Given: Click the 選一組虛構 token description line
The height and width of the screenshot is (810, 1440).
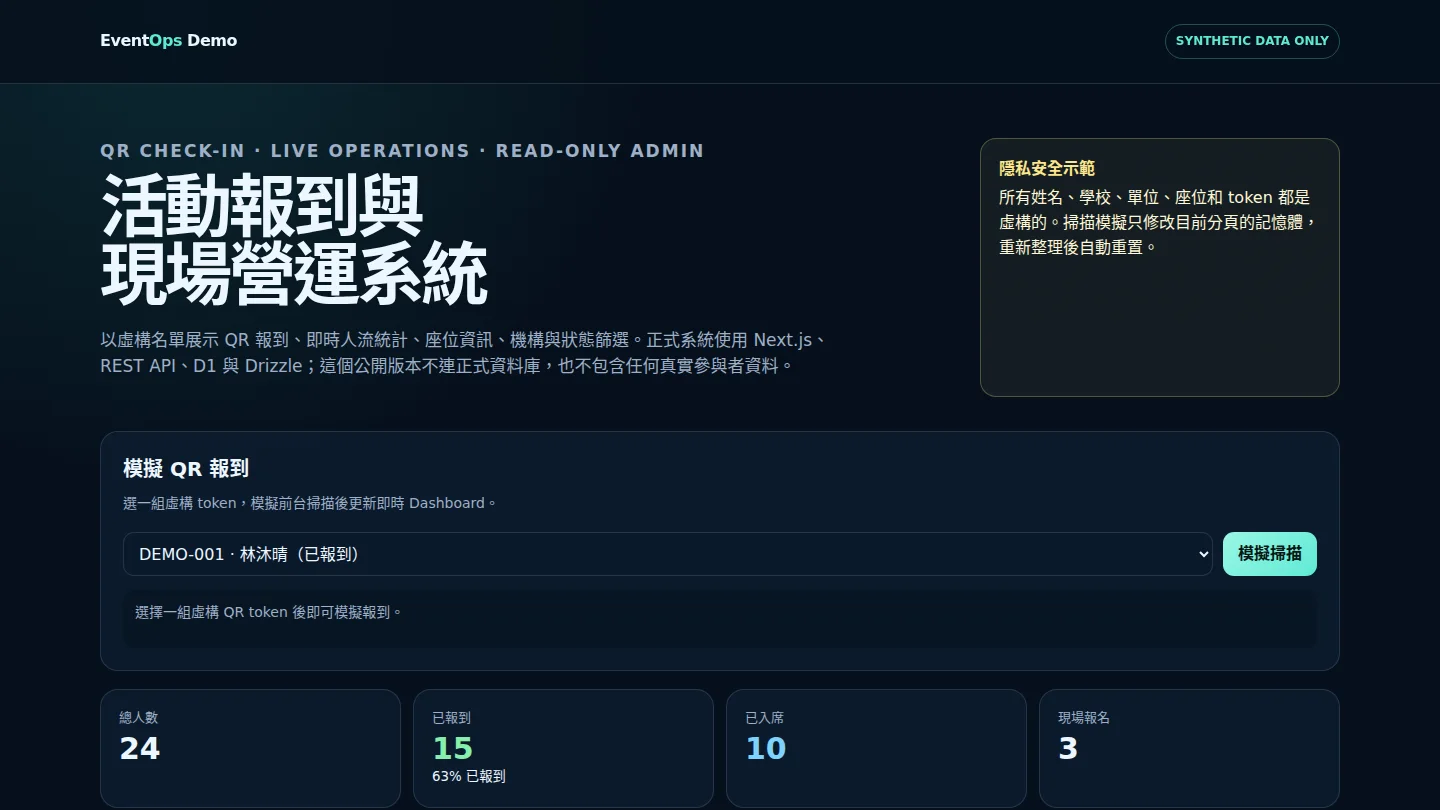Looking at the screenshot, I should coord(310,503).
